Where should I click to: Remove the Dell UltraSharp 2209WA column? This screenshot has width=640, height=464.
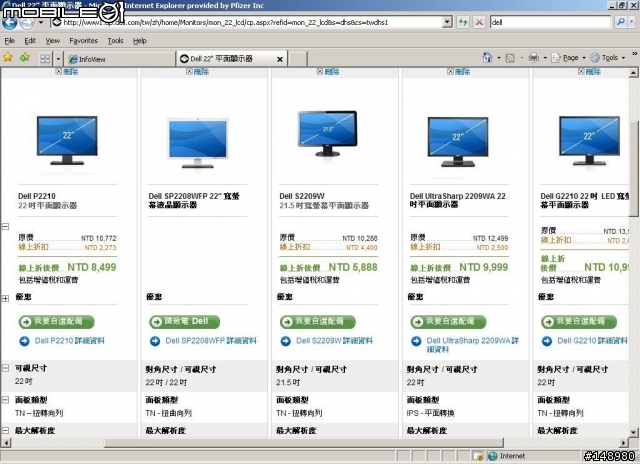[x=459, y=72]
